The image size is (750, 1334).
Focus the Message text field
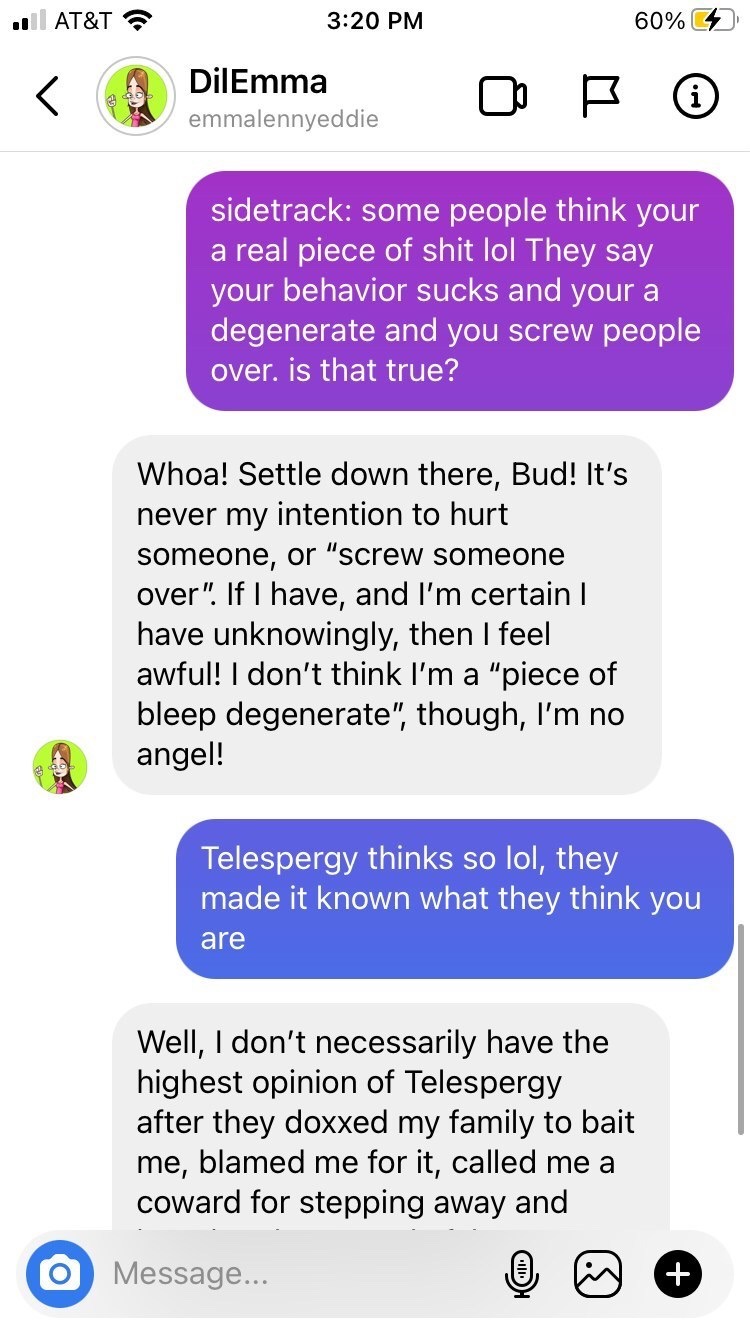coord(300,1273)
